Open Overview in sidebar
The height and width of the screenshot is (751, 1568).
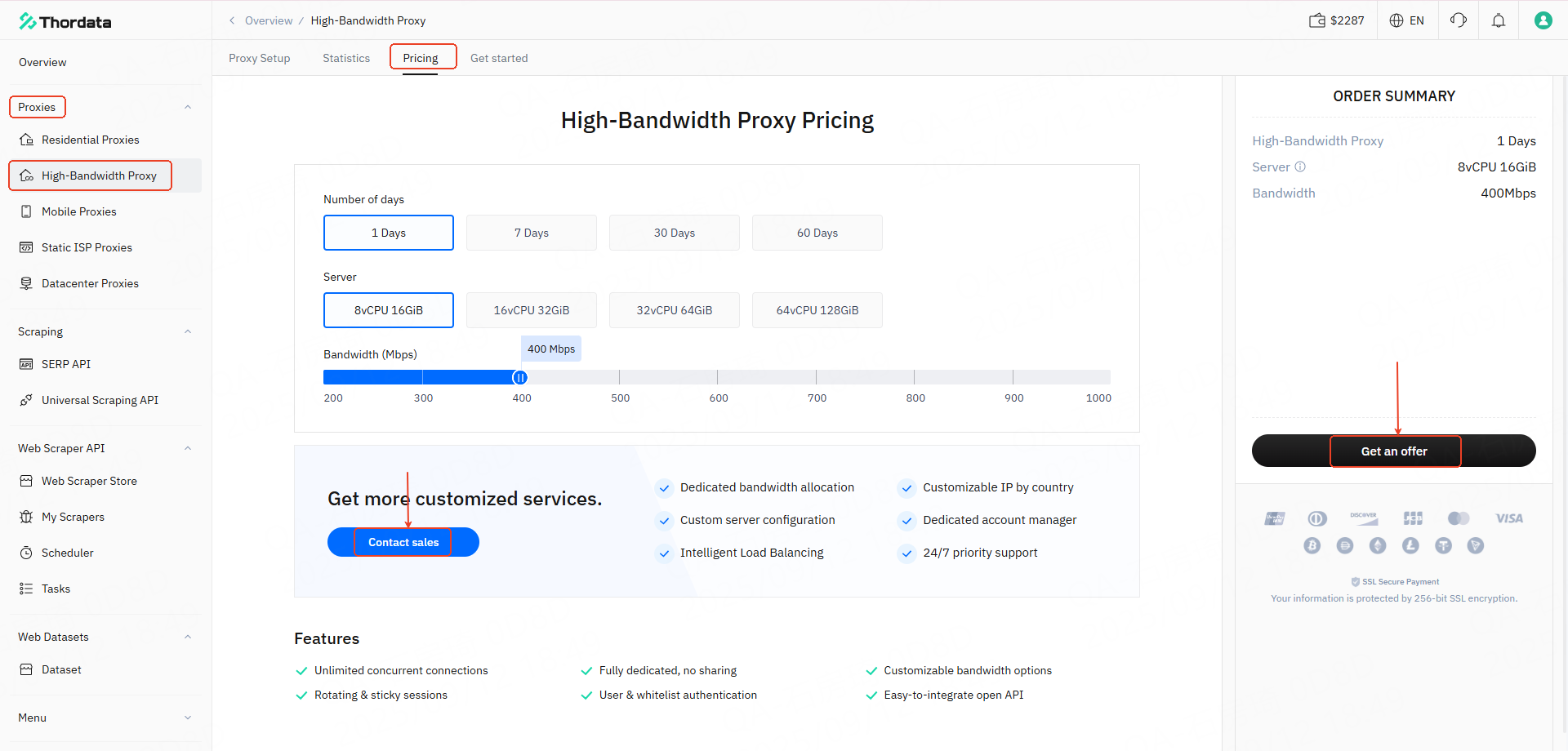click(x=42, y=62)
